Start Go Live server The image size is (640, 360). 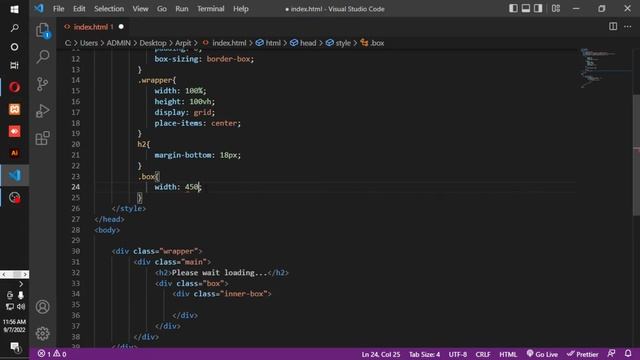pos(542,354)
